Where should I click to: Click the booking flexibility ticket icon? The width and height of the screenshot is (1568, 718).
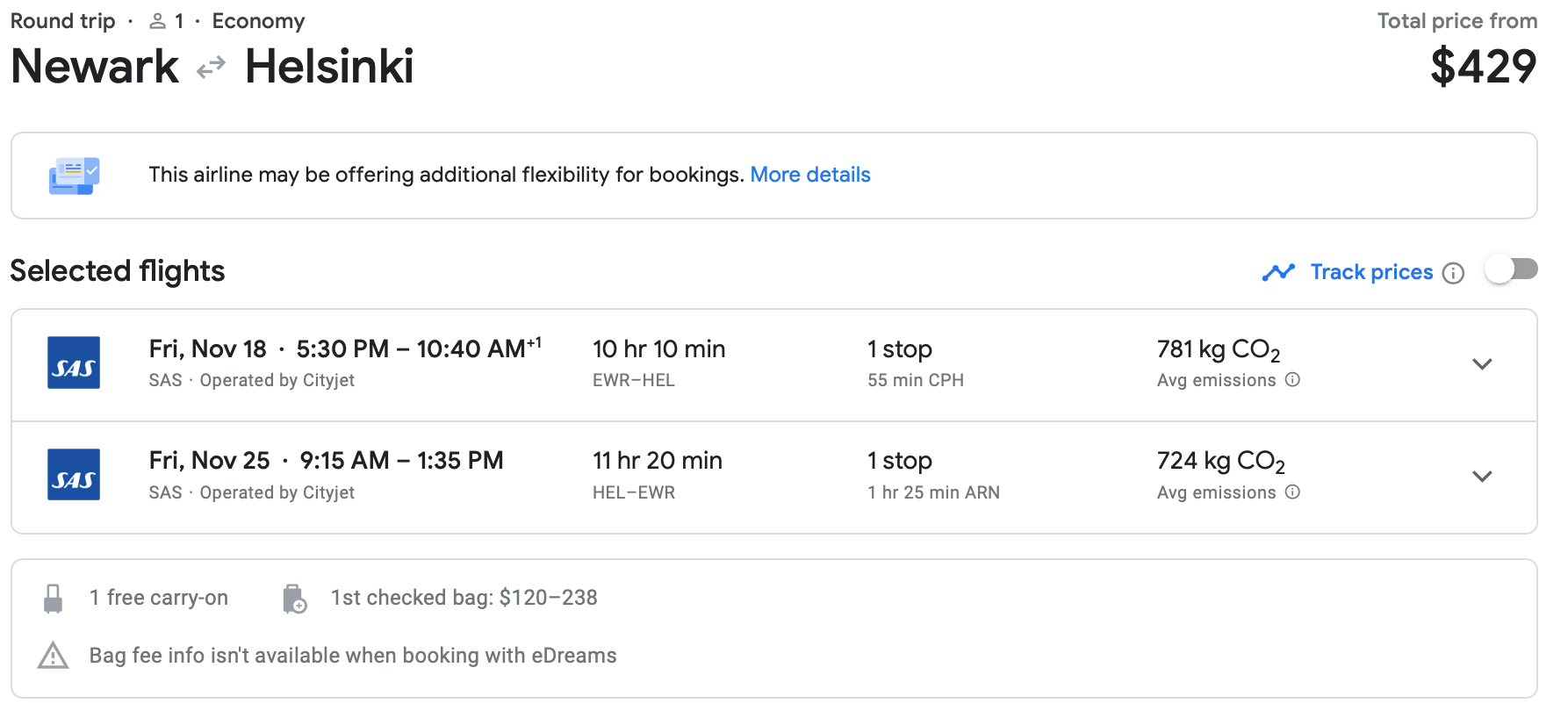75,176
